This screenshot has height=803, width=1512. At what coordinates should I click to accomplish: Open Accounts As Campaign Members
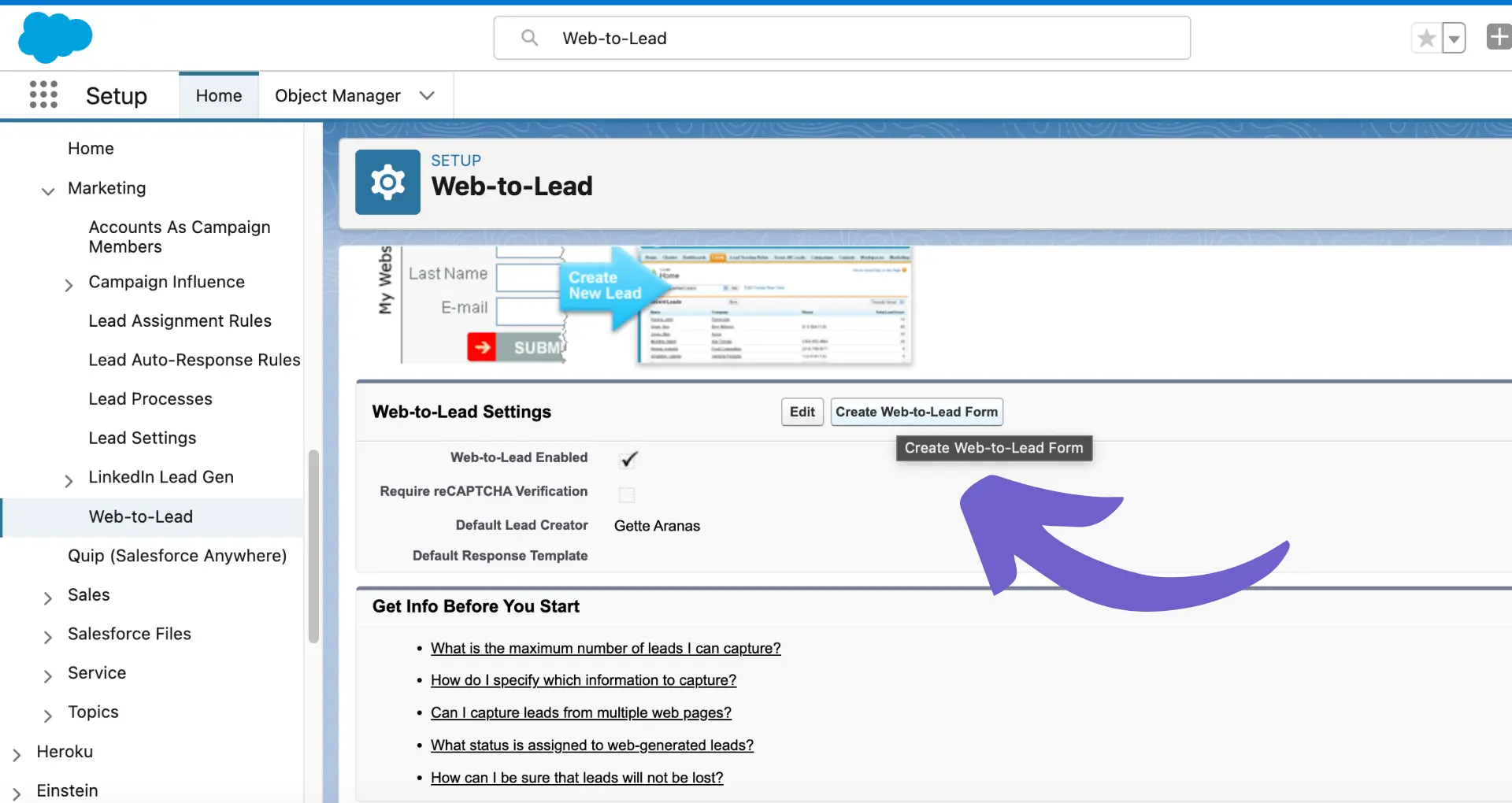[180, 236]
